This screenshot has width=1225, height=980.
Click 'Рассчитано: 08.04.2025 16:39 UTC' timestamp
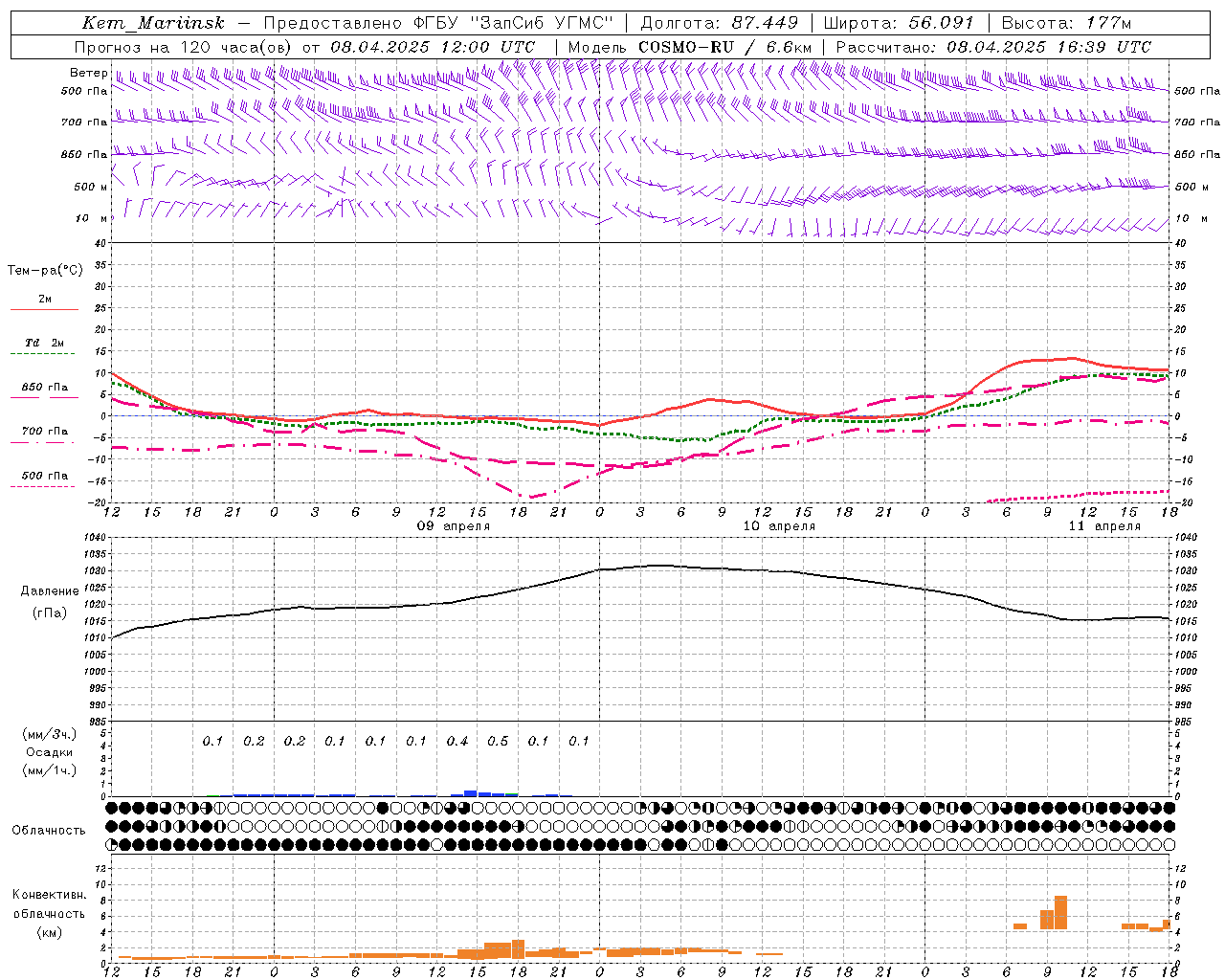(993, 47)
